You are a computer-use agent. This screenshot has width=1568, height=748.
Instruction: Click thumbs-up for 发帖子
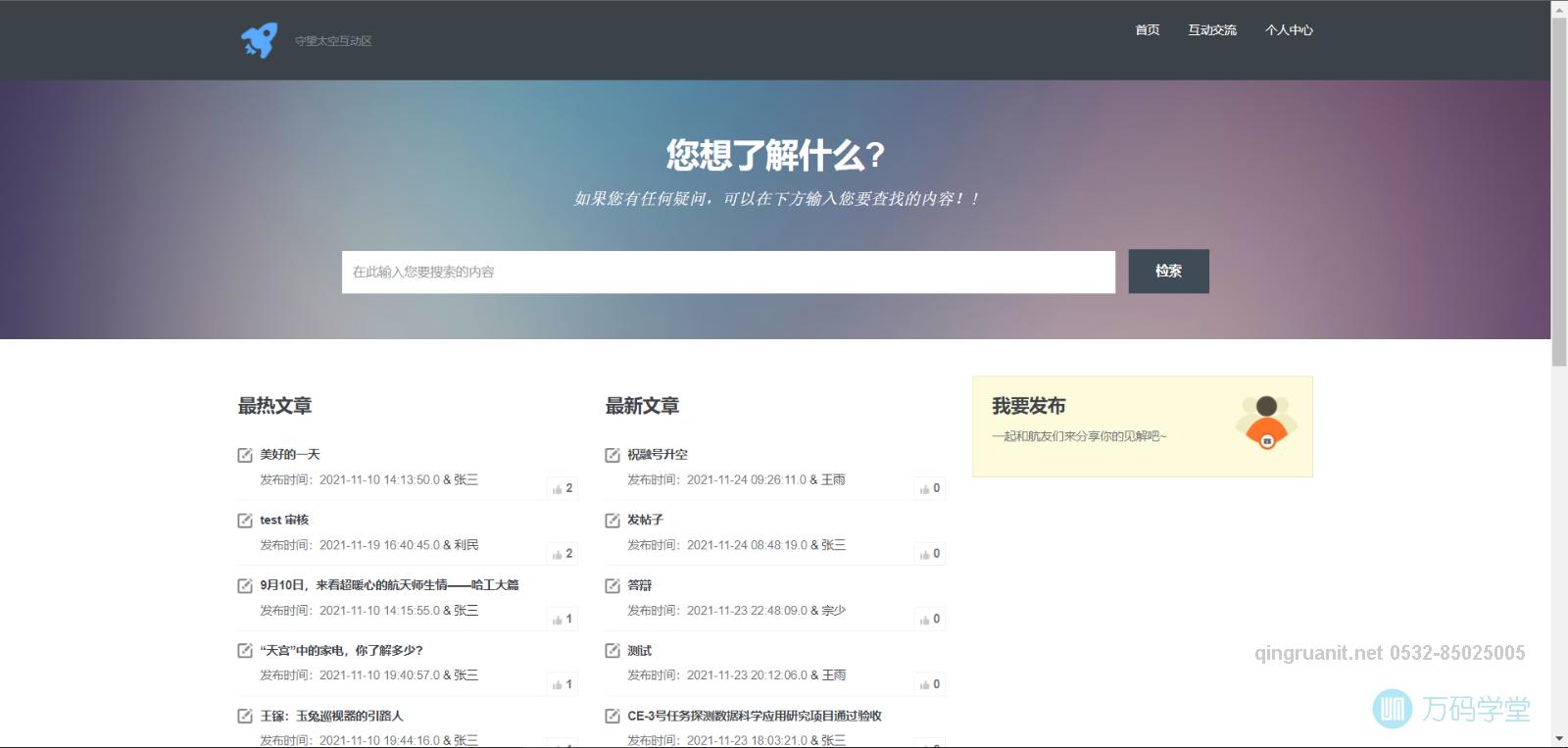coord(930,554)
